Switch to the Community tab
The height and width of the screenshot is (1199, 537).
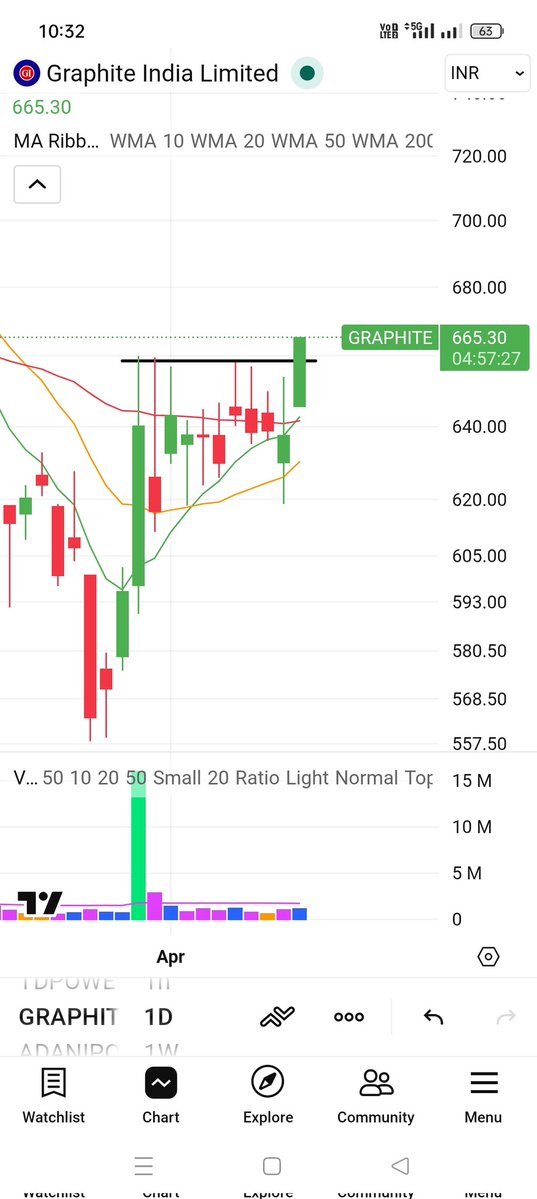(x=376, y=1095)
